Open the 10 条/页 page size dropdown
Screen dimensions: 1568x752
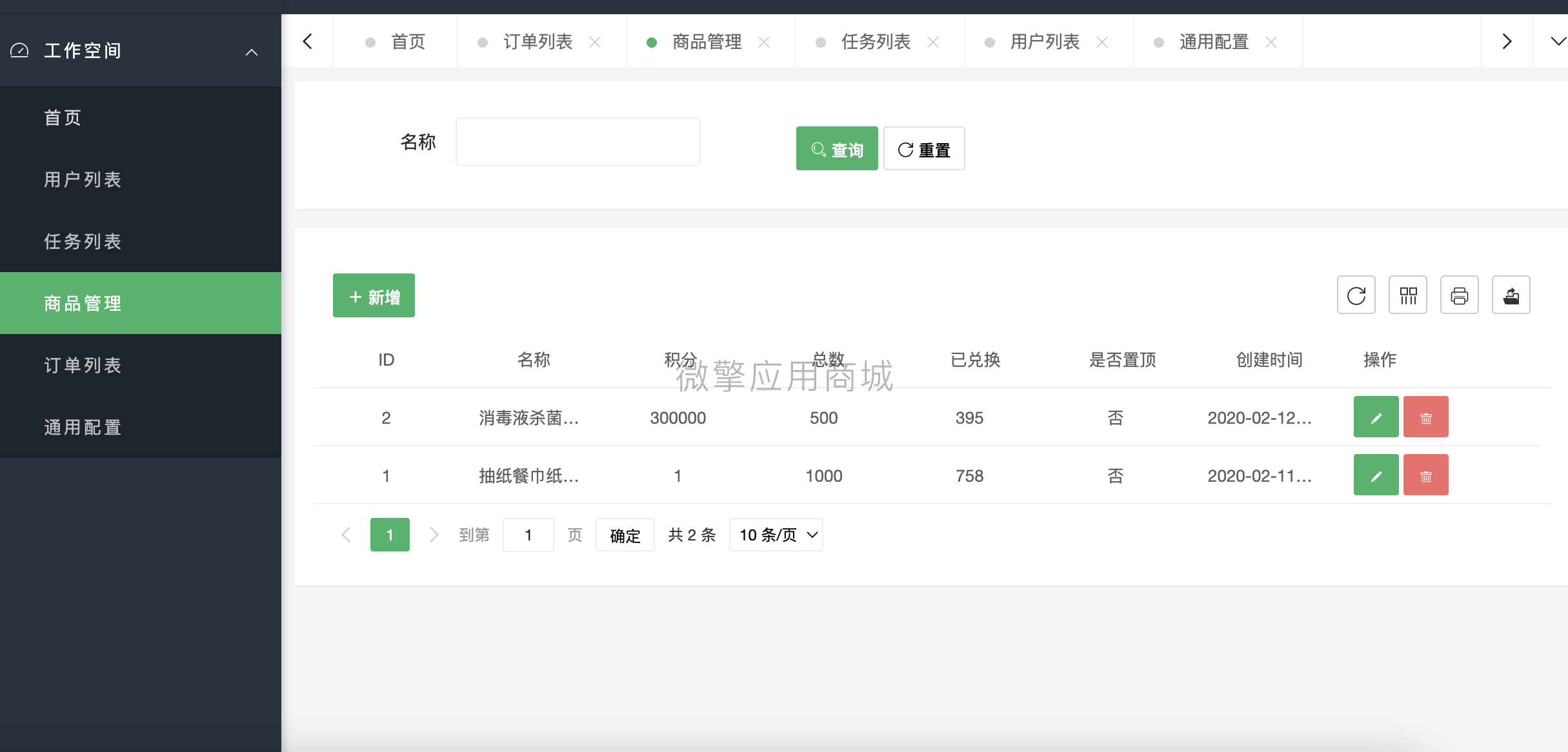776,535
